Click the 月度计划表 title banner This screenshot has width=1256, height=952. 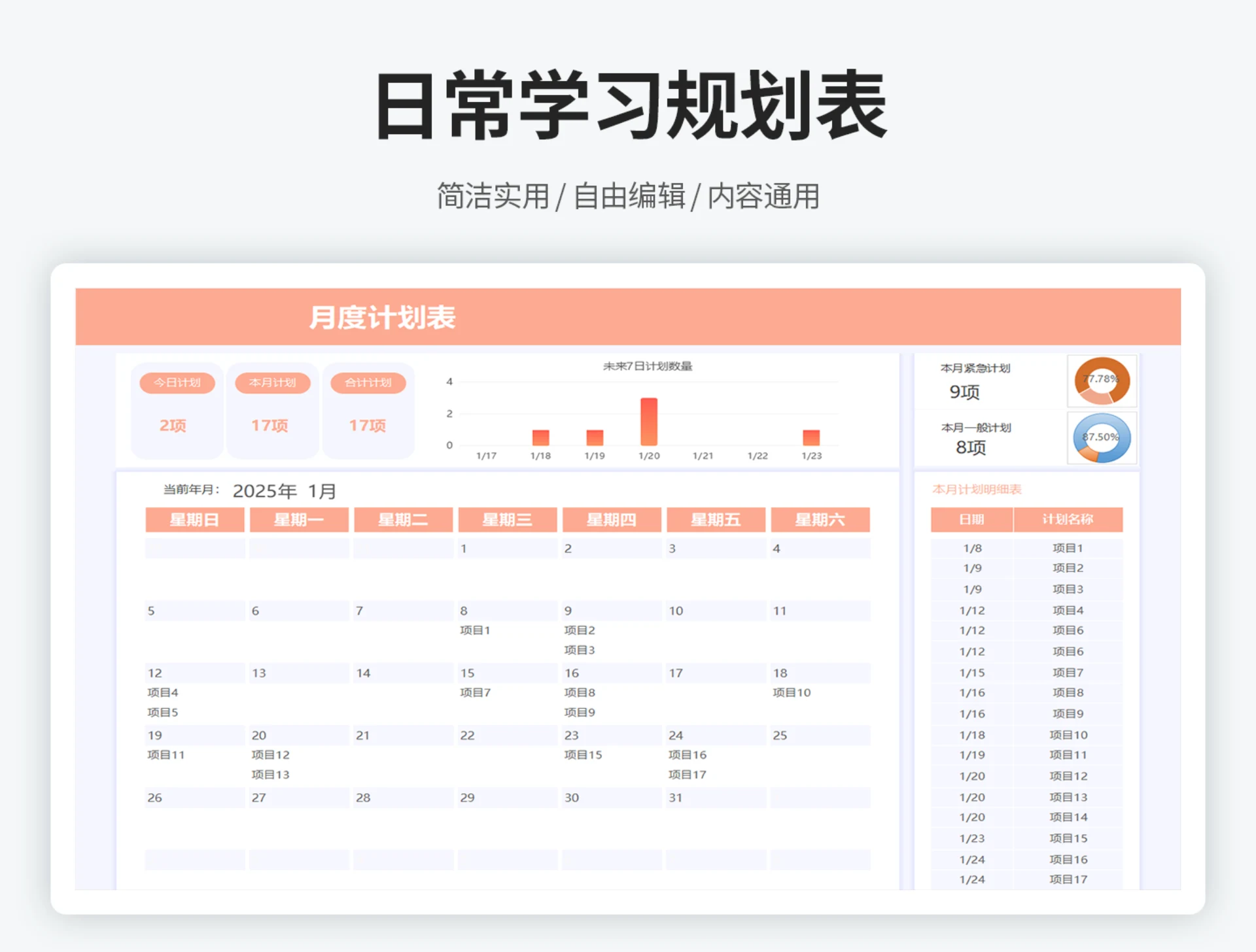pos(383,317)
